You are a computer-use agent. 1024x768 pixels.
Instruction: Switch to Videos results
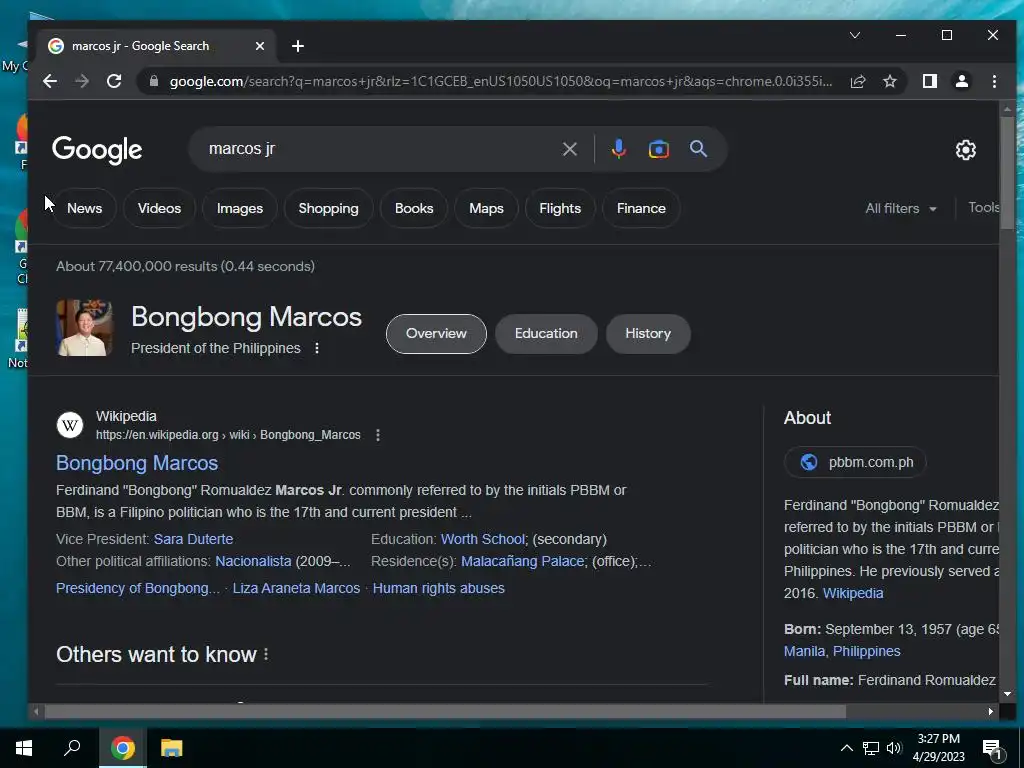coord(159,208)
